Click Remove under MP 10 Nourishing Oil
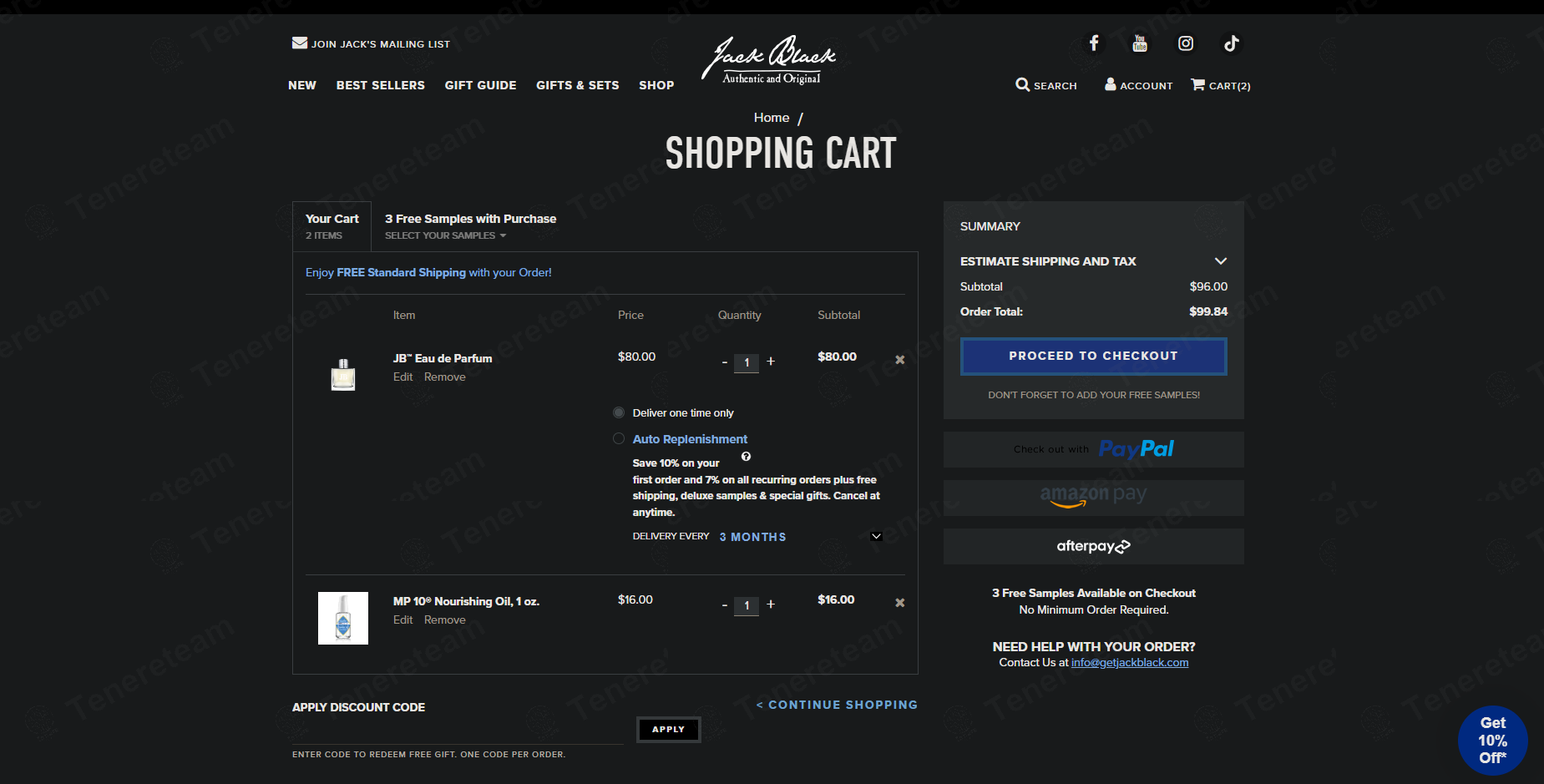The height and width of the screenshot is (784, 1544). 445,620
